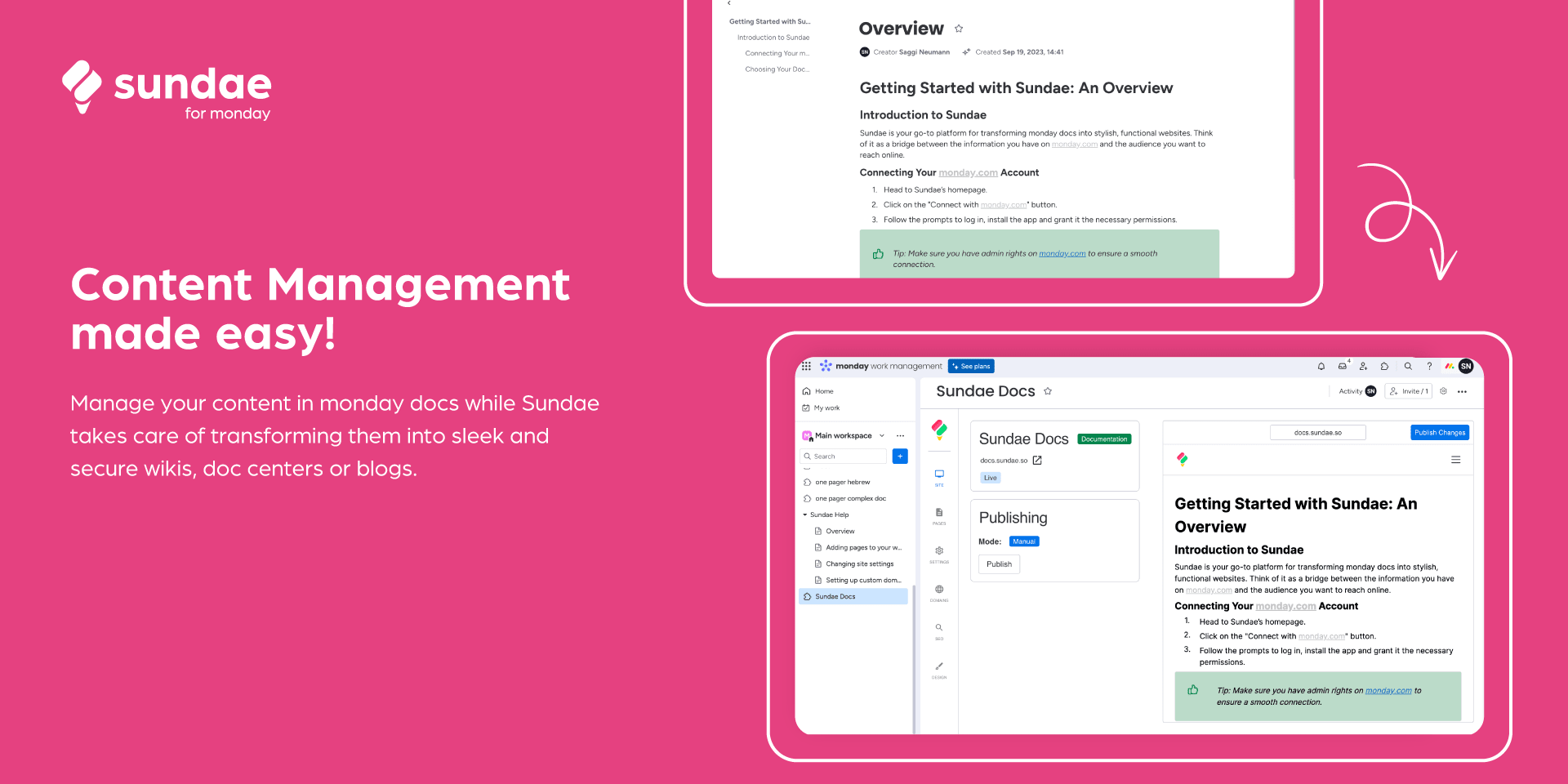Click the monday work management logo
The height and width of the screenshot is (784, 1568).
pyautogui.click(x=880, y=366)
